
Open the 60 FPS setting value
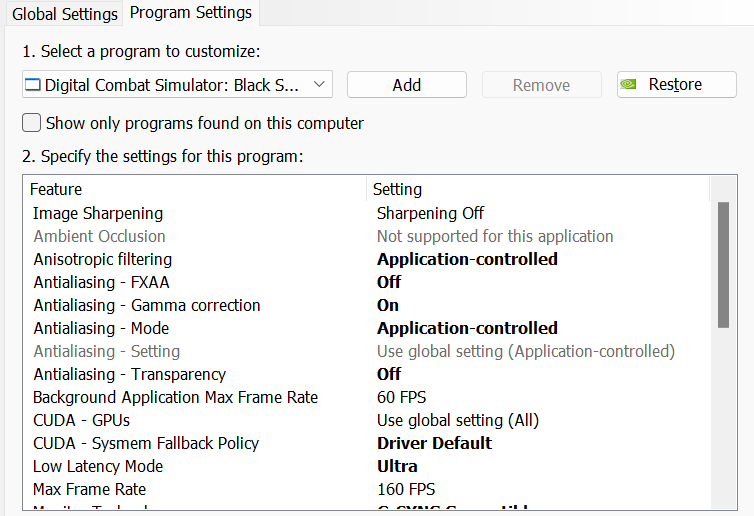[x=402, y=397]
